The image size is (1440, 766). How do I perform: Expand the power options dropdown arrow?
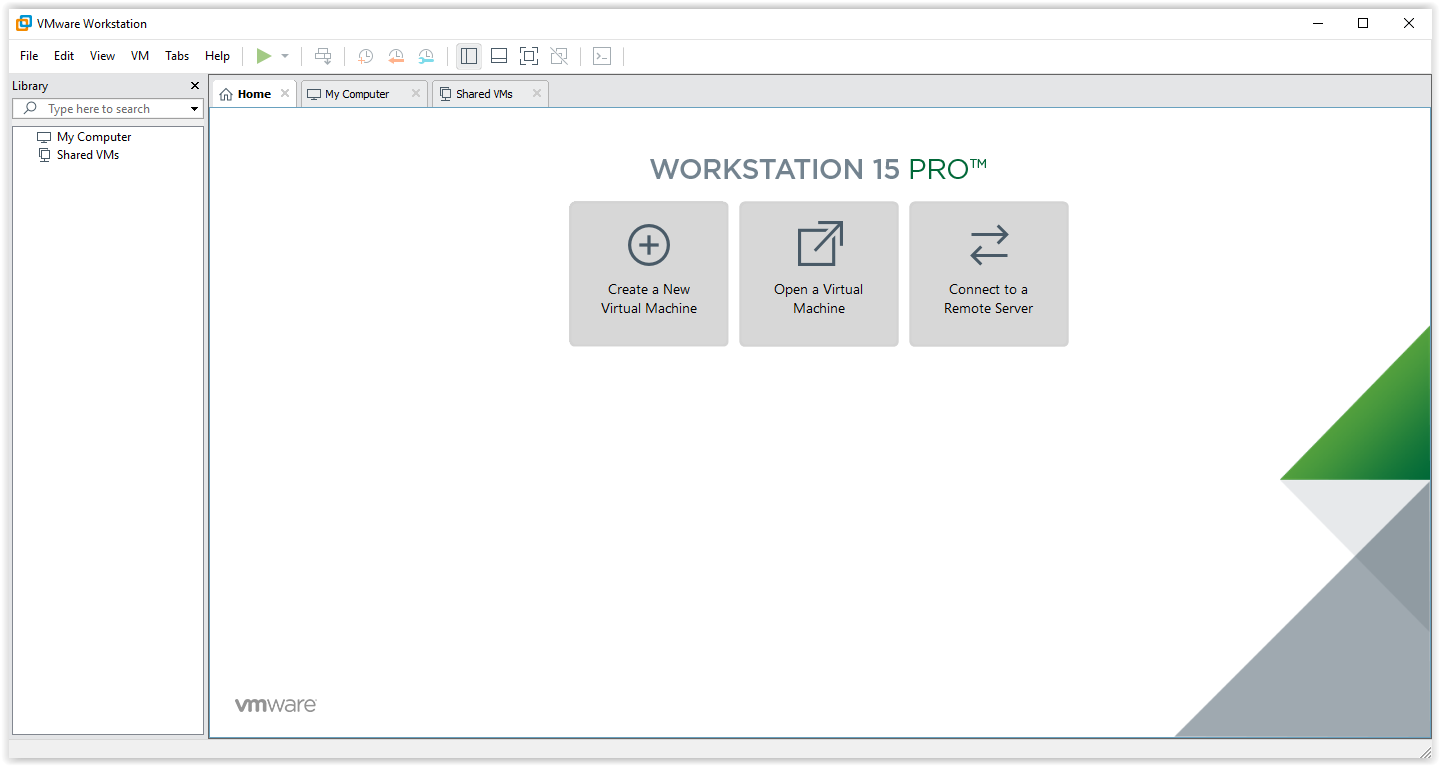(285, 56)
